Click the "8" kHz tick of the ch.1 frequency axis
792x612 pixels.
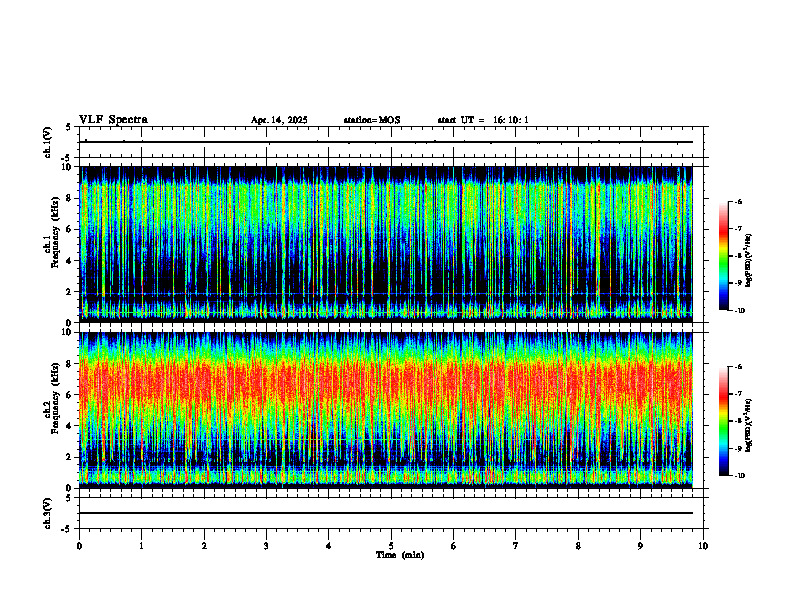(x=70, y=198)
